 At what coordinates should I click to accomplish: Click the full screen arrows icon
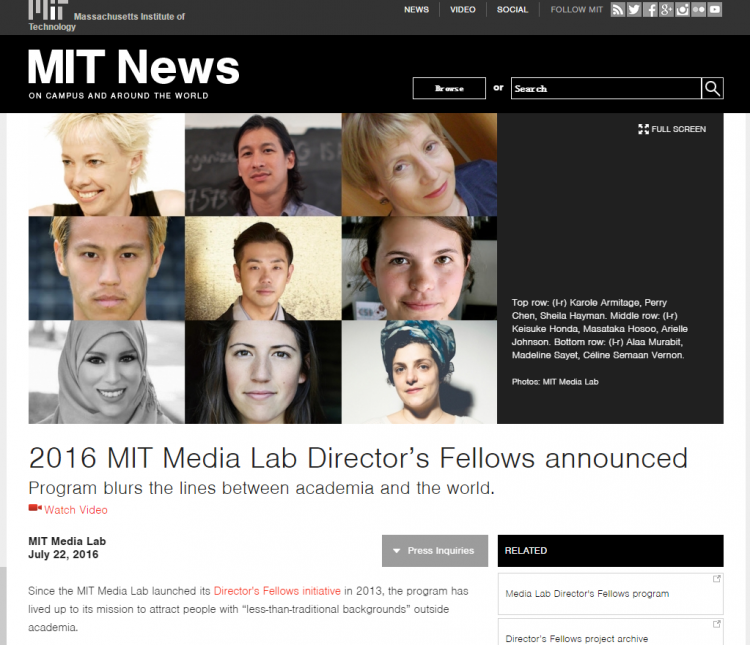[643, 129]
